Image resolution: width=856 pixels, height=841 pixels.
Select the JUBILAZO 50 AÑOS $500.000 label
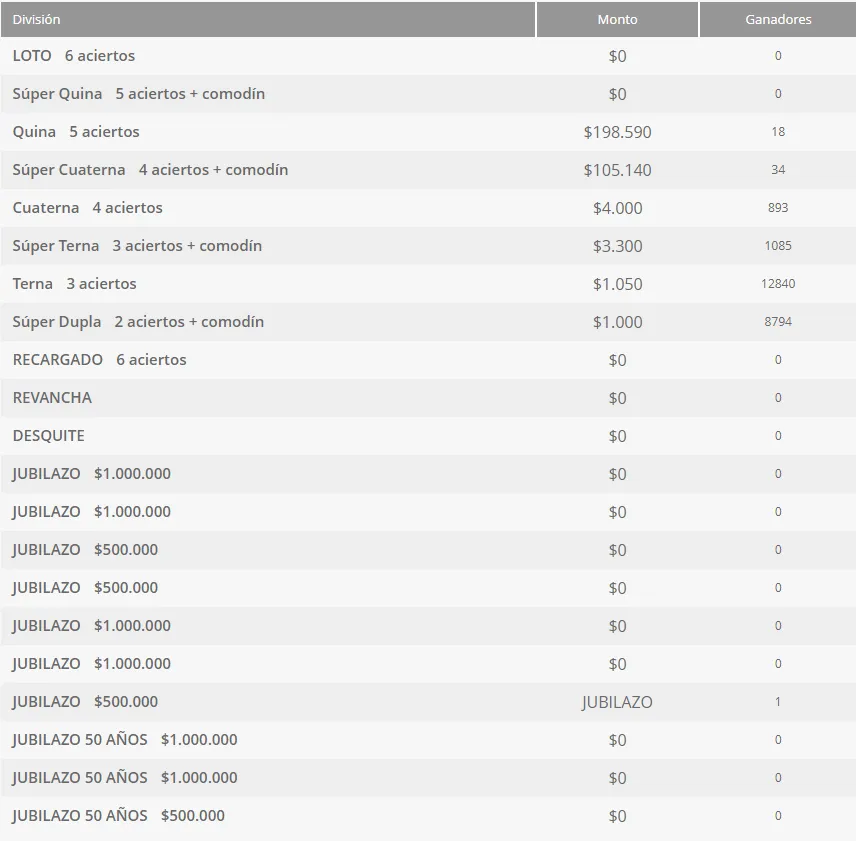[119, 816]
